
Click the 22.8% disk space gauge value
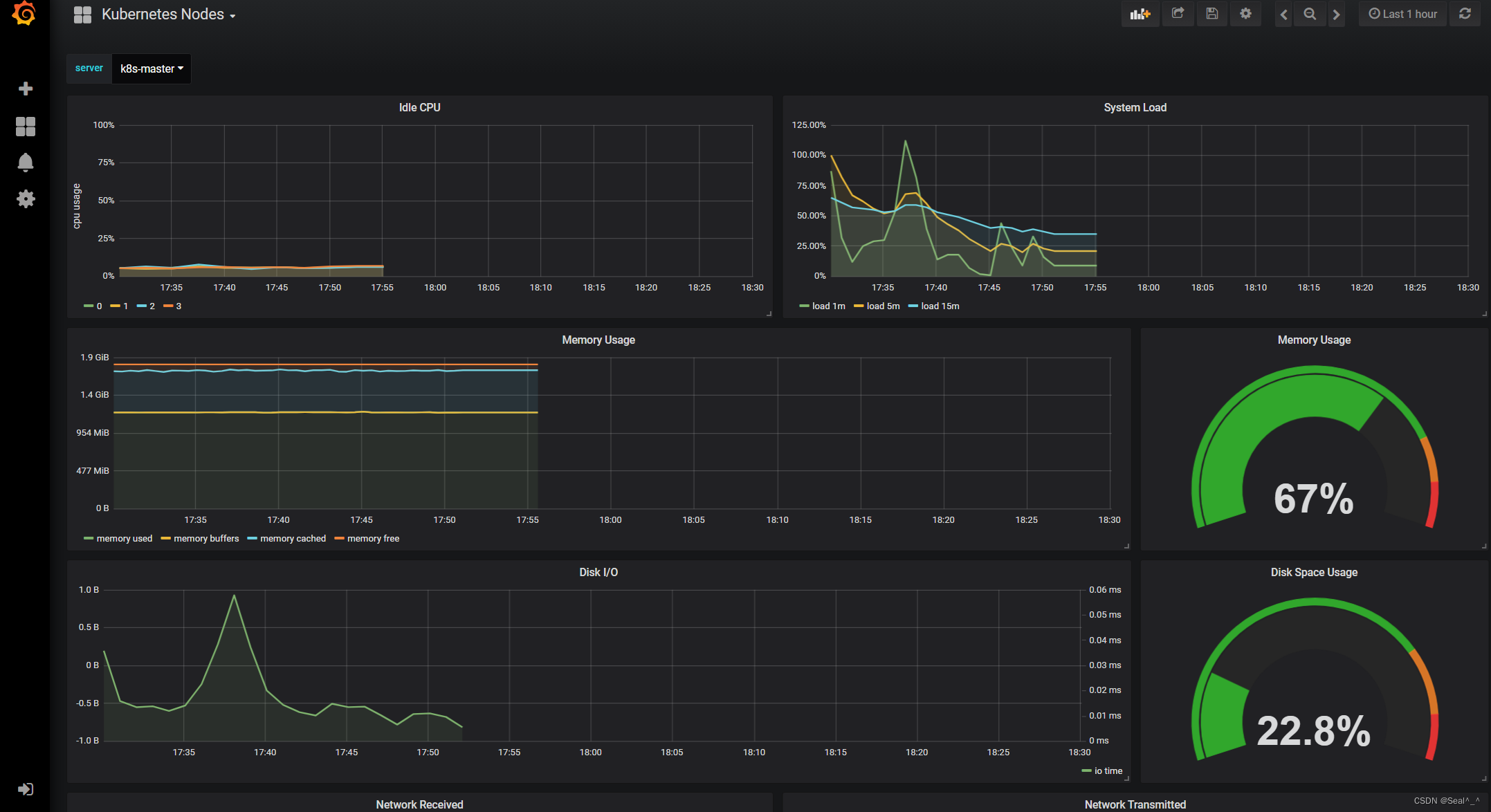tap(1313, 731)
